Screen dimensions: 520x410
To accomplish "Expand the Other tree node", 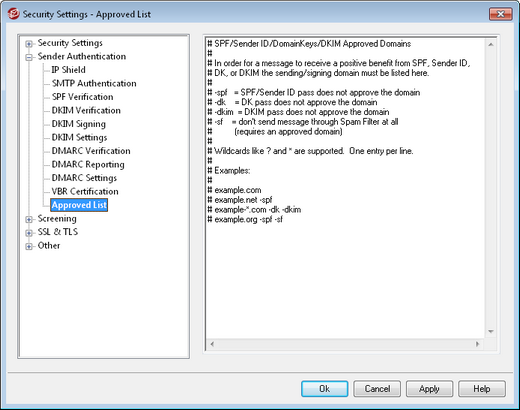I will tap(29, 247).
